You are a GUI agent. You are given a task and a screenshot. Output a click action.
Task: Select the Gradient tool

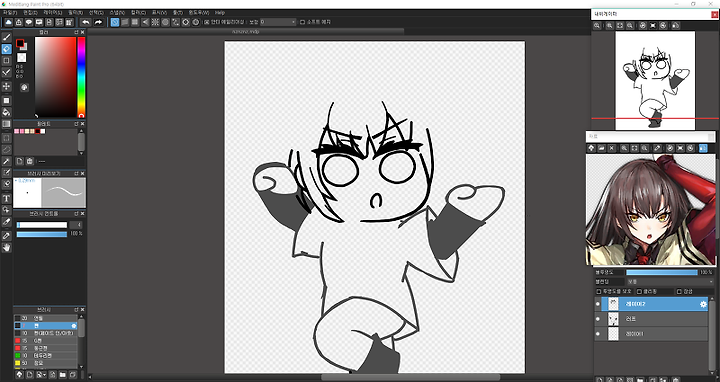(6, 124)
